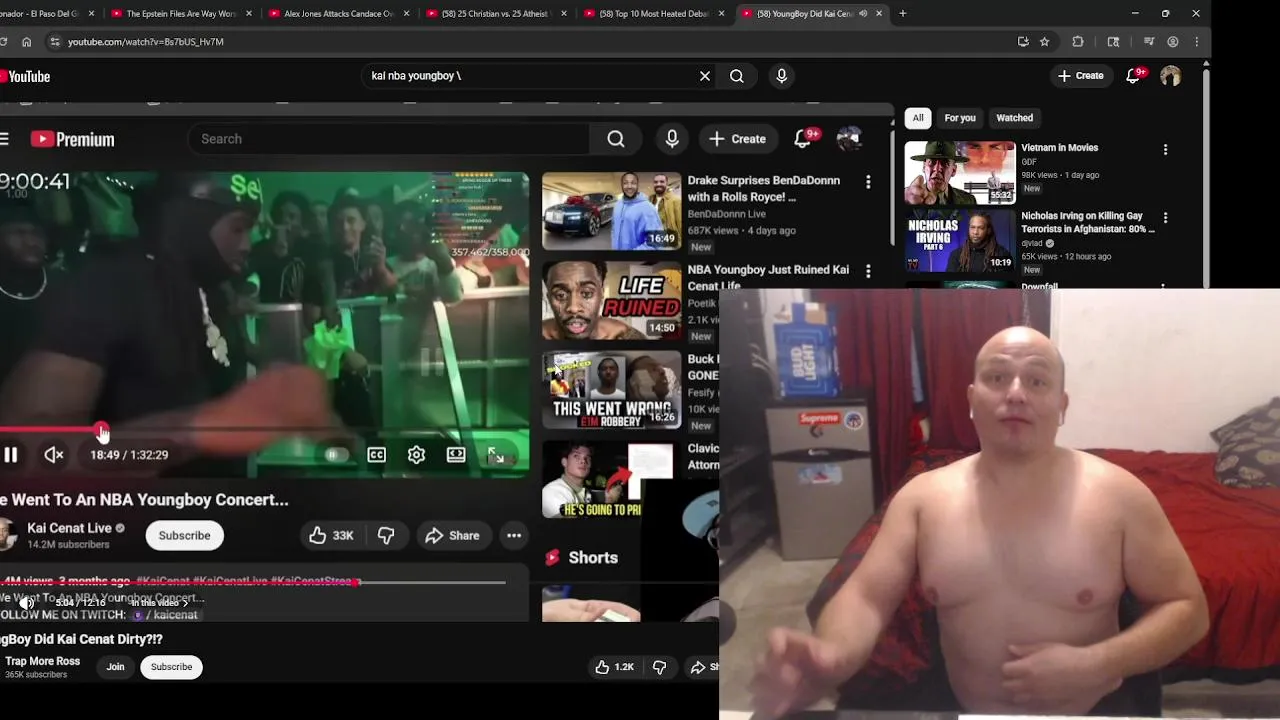Image resolution: width=1280 pixels, height=720 pixels.
Task: Click the address bar URL youtube.com/watch
Action: click(x=145, y=42)
